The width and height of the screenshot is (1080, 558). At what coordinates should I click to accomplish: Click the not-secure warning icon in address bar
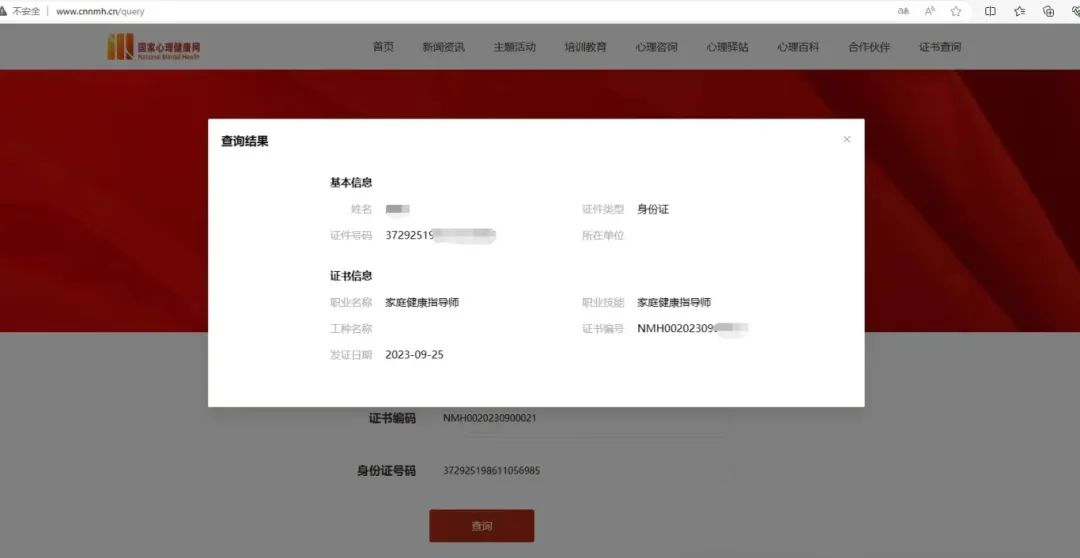[x=3, y=11]
